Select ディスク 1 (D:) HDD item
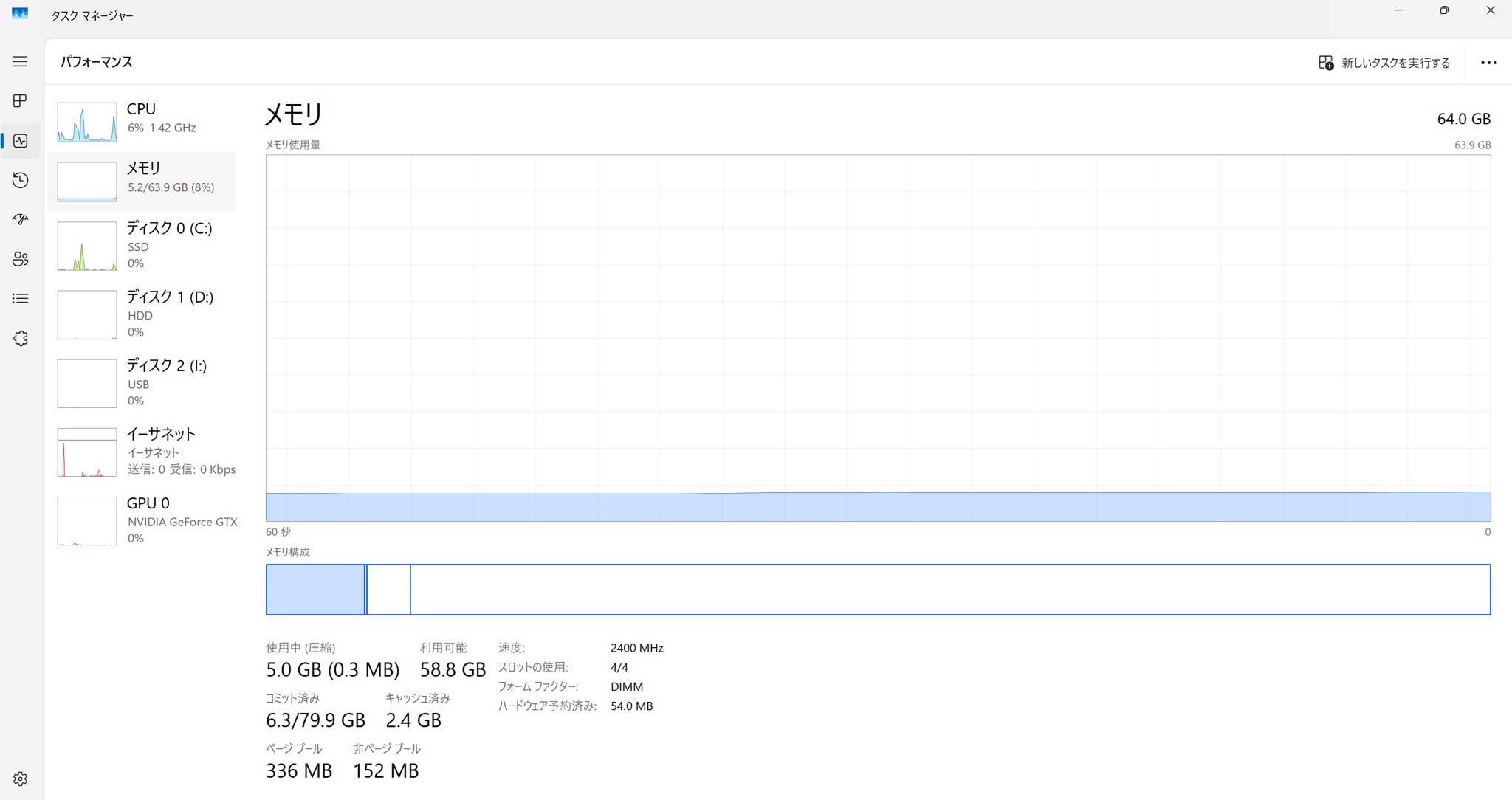 pos(142,314)
